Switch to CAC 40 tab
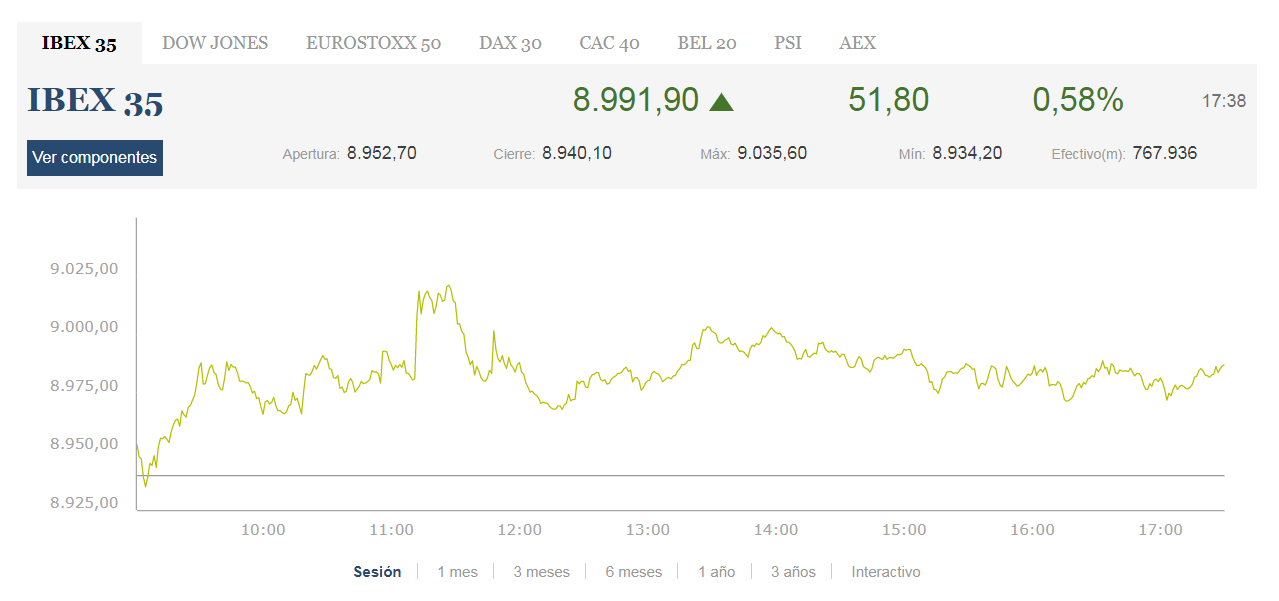This screenshot has width=1279, height=601. (x=609, y=43)
